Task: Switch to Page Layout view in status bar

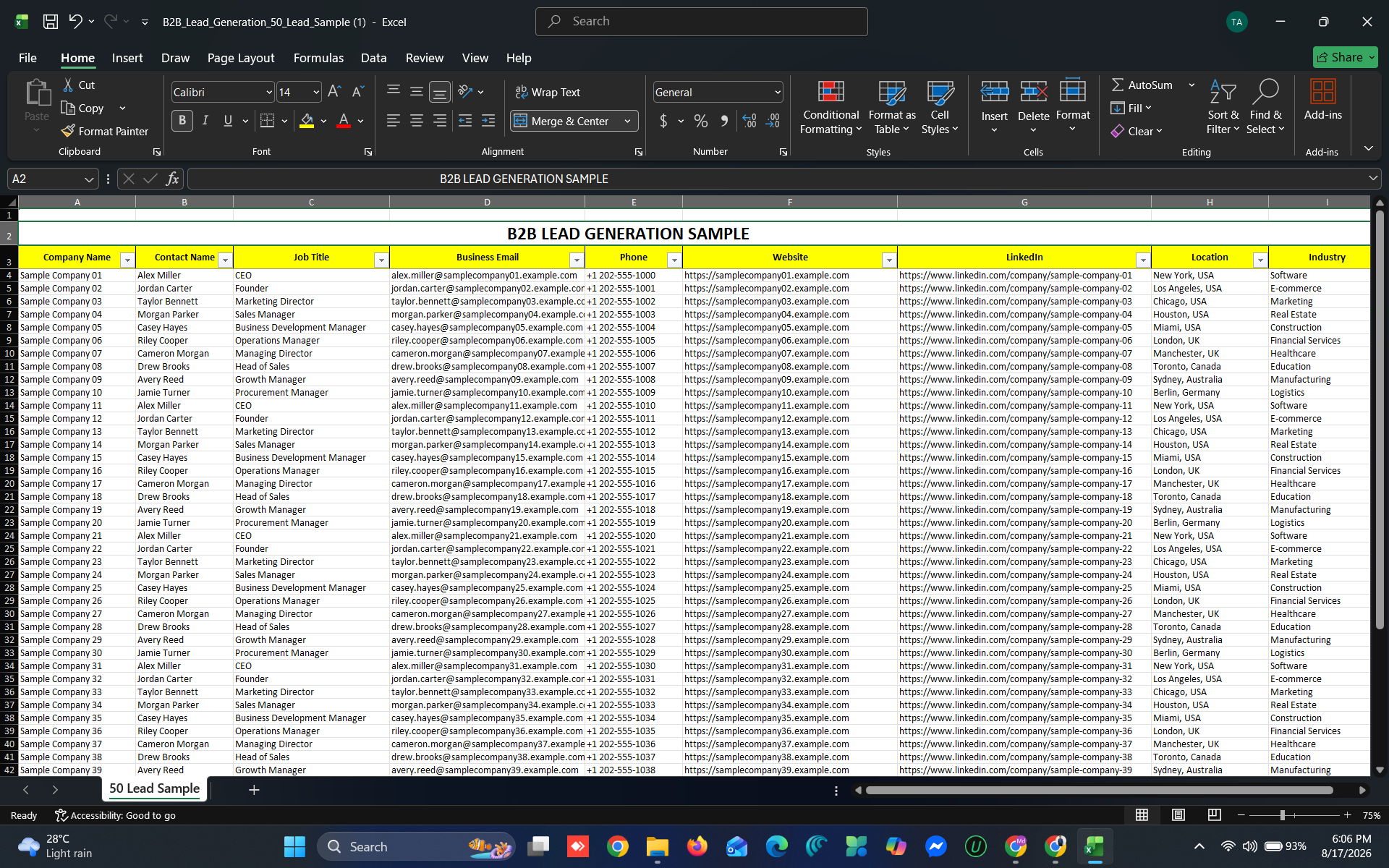Action: pos(1178,815)
